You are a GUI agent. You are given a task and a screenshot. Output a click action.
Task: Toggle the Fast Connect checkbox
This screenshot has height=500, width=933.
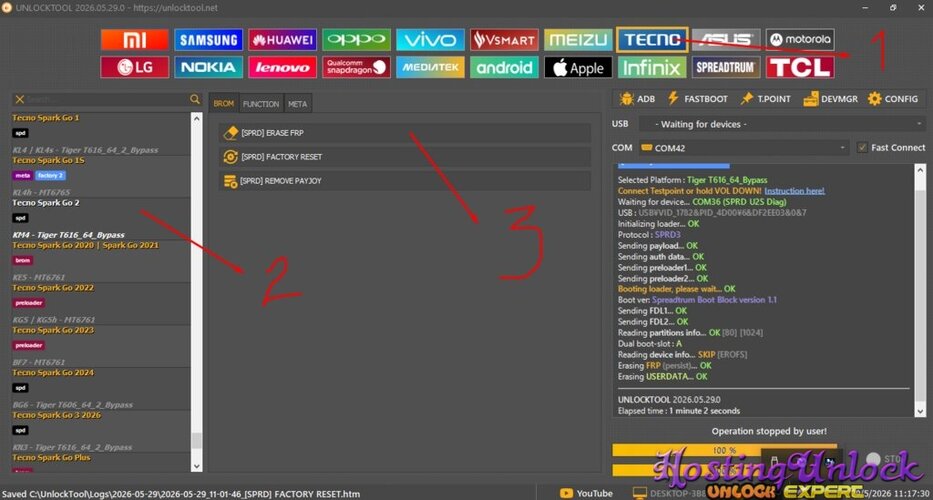862,148
